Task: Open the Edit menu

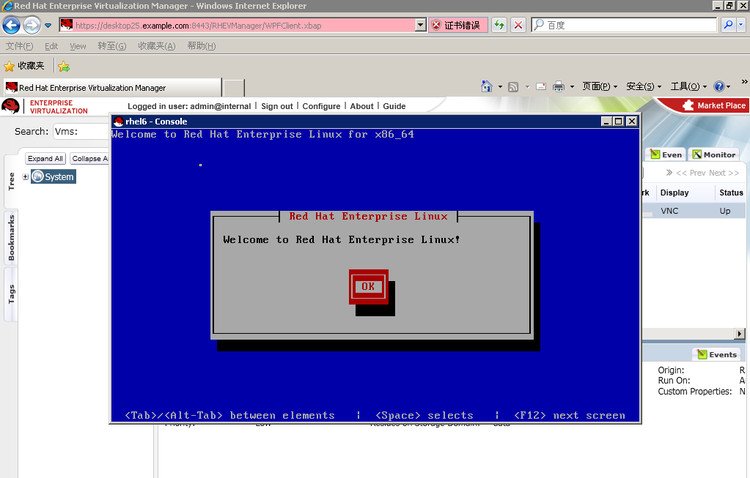Action: pyautogui.click(x=51, y=46)
